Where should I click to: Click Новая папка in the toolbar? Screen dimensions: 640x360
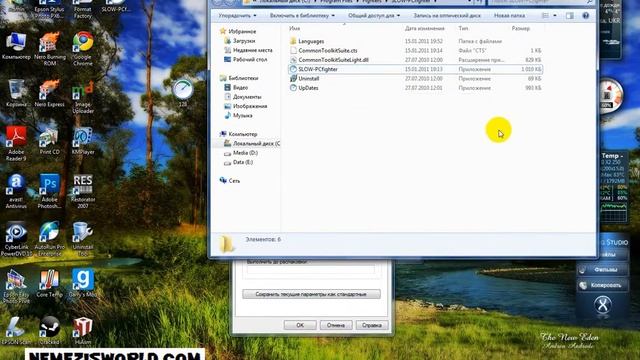(509, 16)
